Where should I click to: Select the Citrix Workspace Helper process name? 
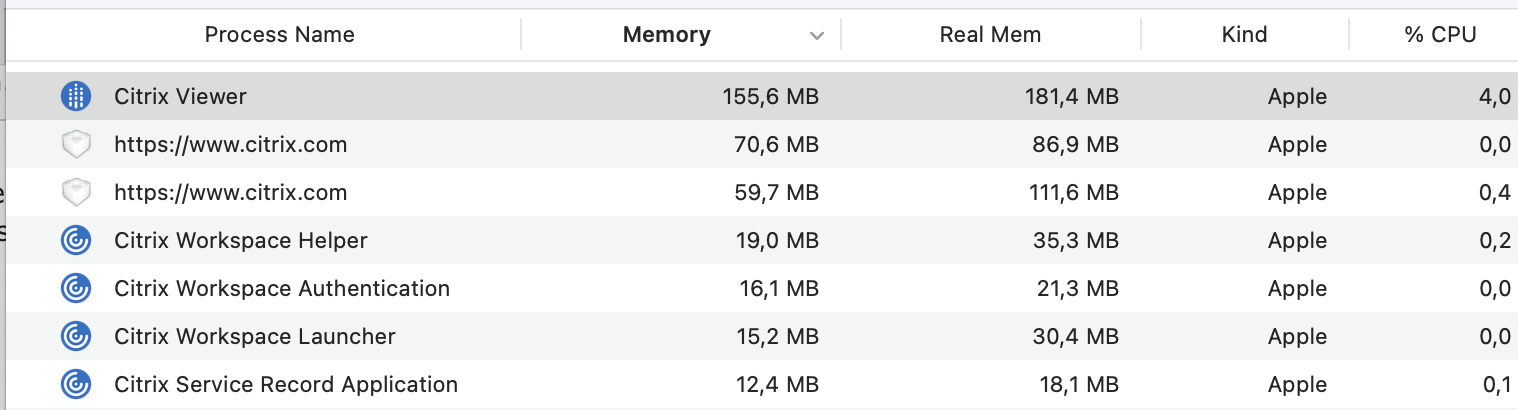(x=241, y=241)
